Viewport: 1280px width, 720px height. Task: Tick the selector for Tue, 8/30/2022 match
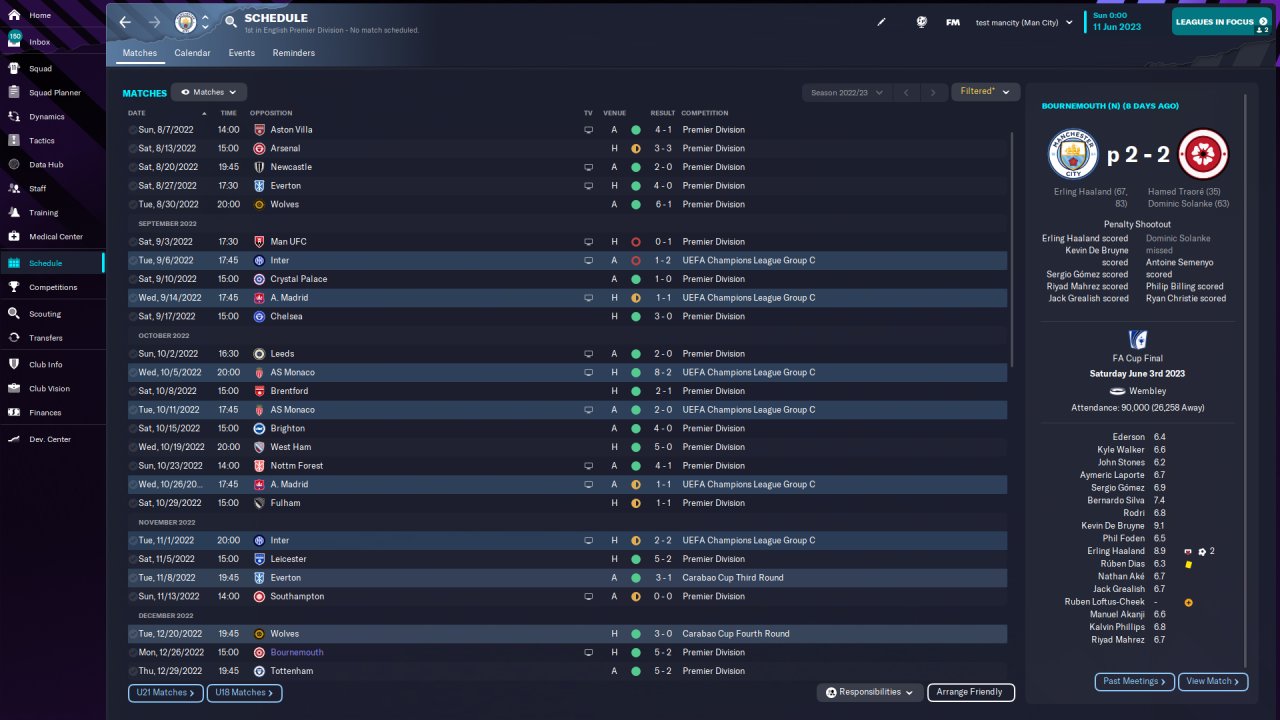[132, 205]
